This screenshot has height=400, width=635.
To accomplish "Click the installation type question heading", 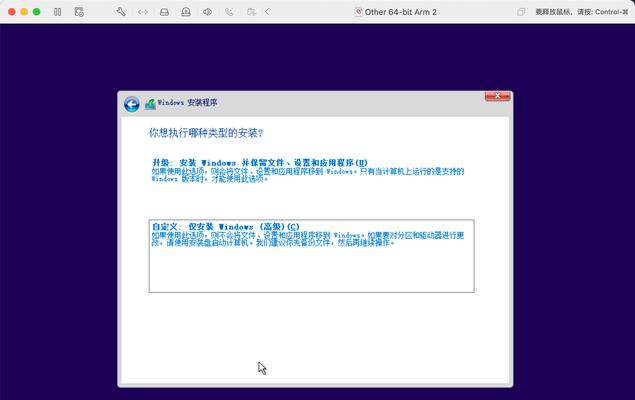I will pos(206,133).
